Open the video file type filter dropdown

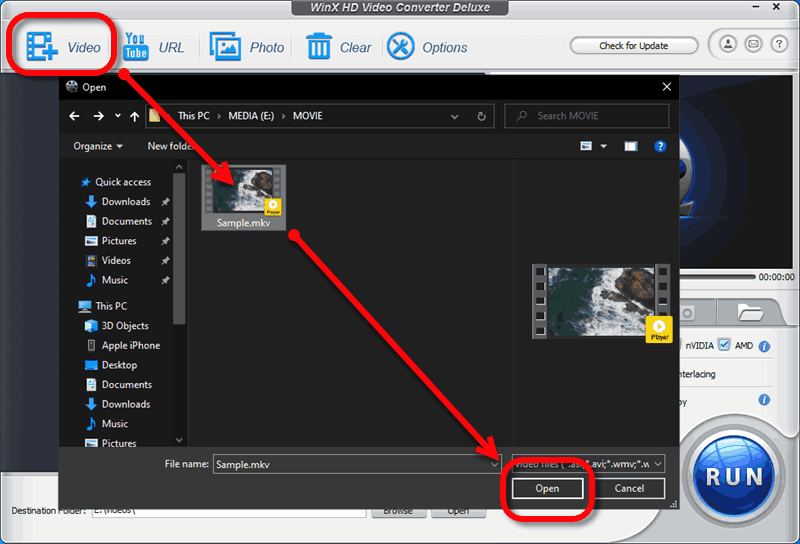(588, 464)
